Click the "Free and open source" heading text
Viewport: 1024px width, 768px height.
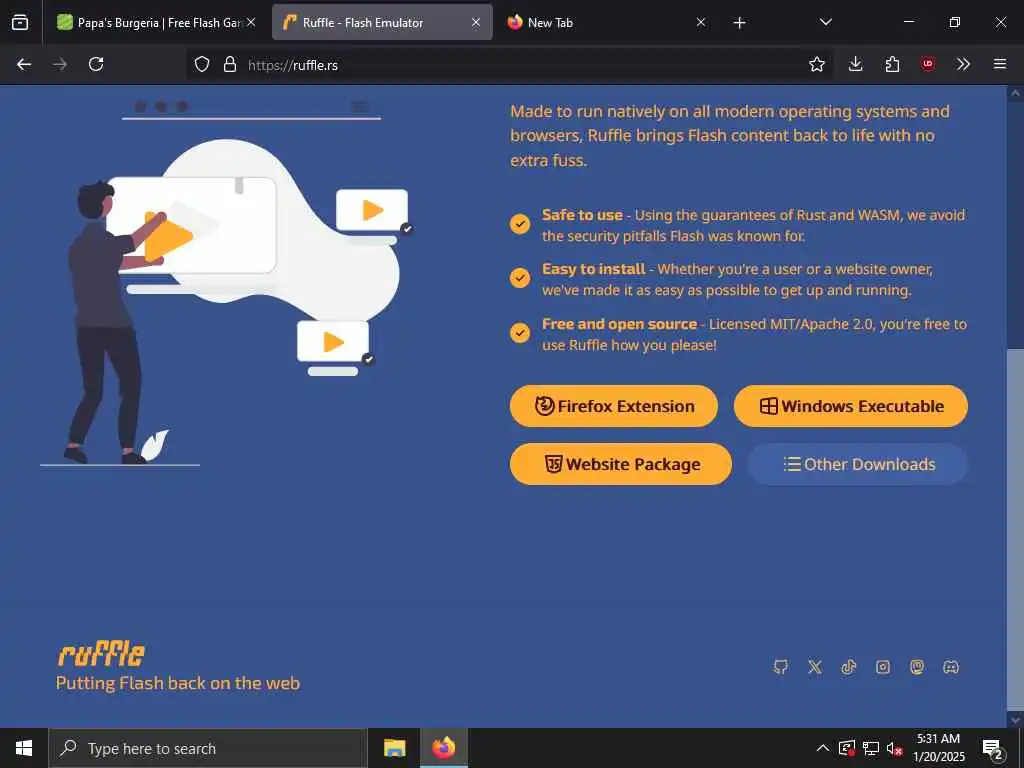point(619,324)
